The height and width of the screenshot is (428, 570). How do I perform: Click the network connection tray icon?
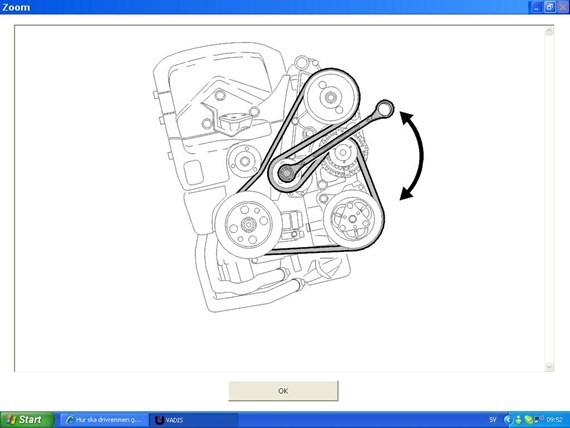[538, 419]
